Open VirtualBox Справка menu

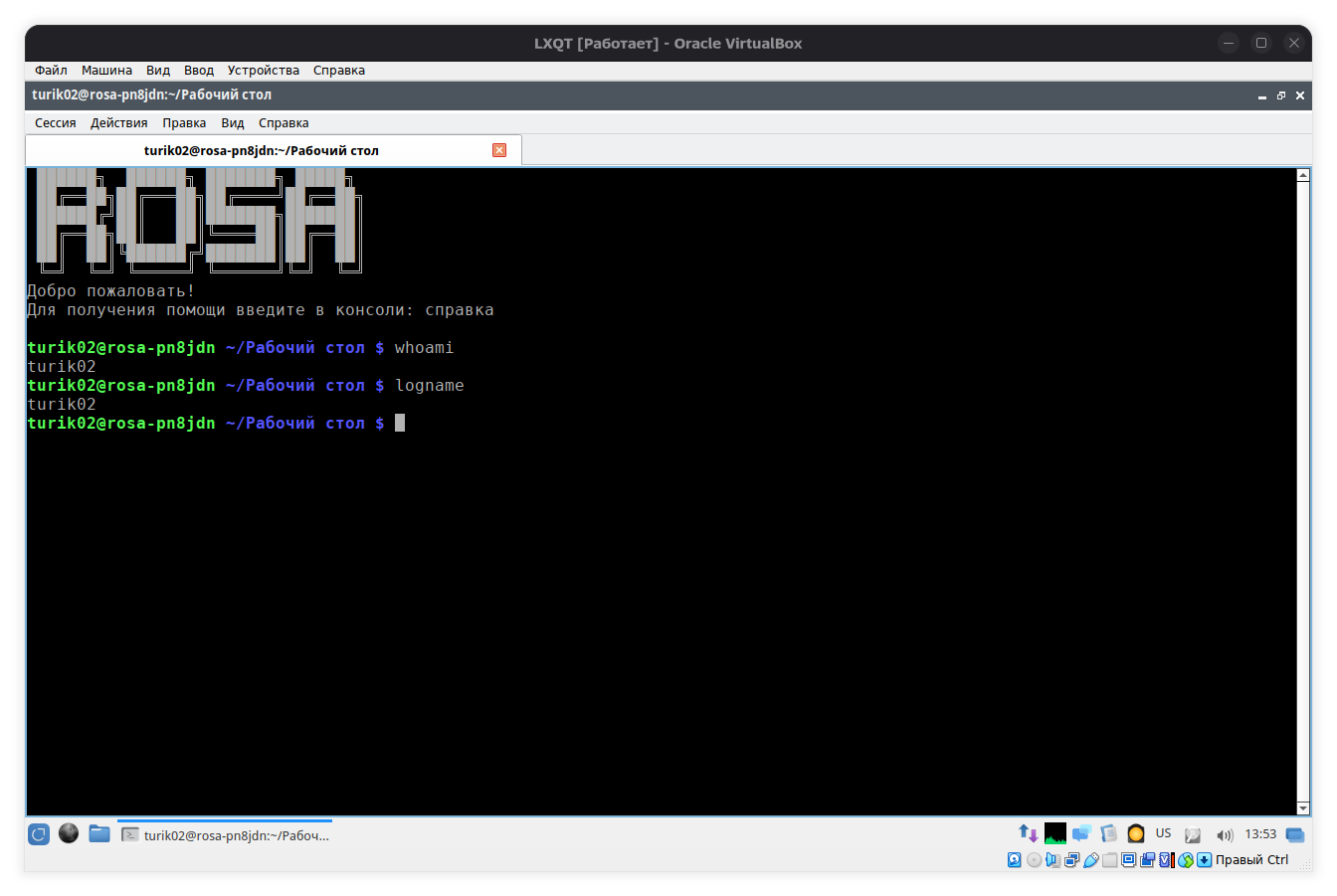pyautogui.click(x=339, y=71)
